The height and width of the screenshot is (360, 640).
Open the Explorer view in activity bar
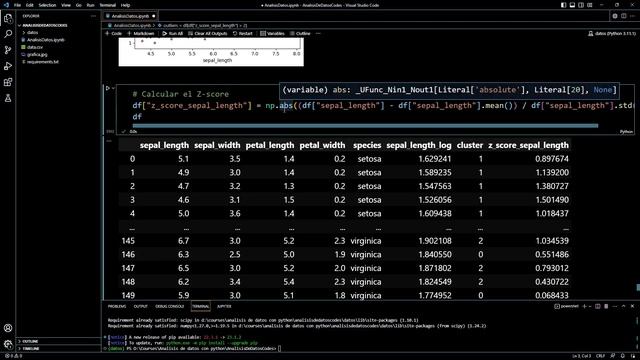click(x=8, y=18)
